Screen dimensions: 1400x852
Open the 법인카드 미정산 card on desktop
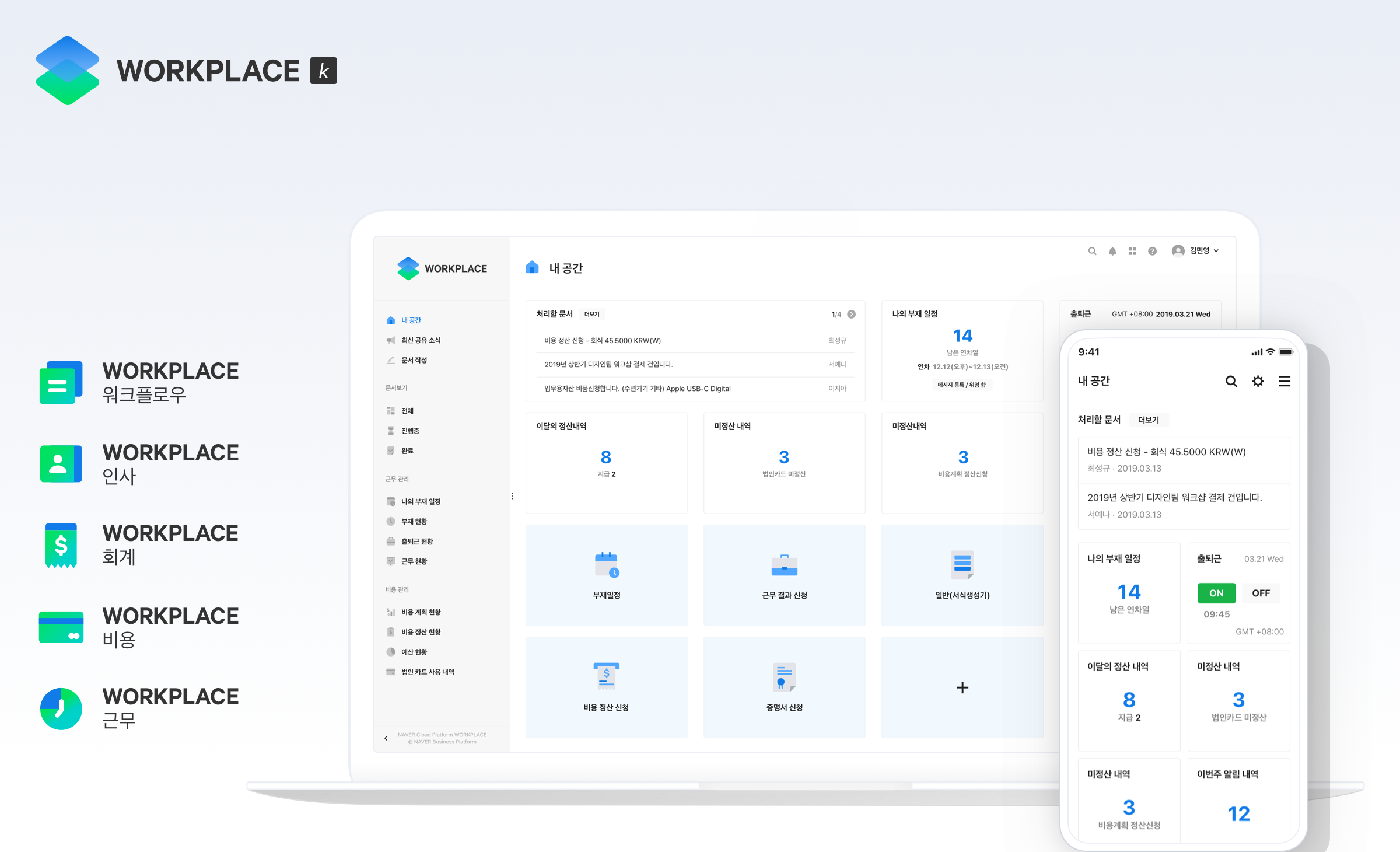(x=784, y=463)
